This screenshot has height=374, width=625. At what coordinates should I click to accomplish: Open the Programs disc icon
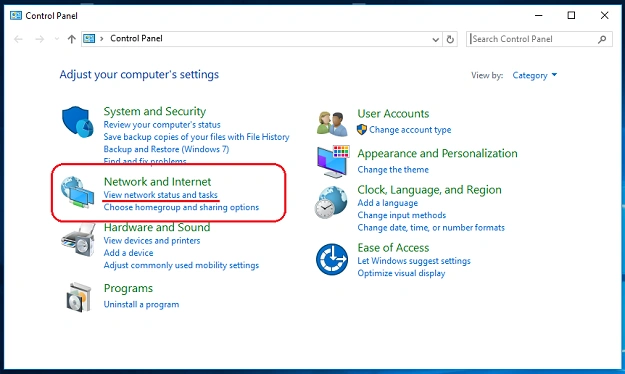[x=78, y=297]
